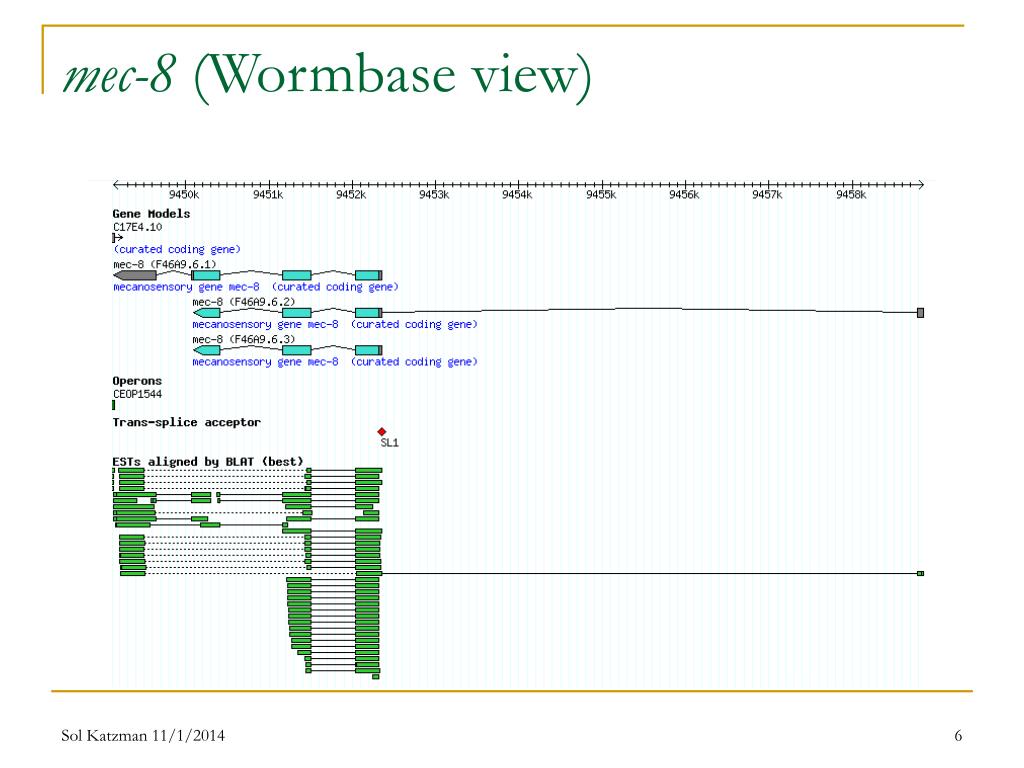
Task: Click the 9457k ruler label
Action: [x=767, y=195]
